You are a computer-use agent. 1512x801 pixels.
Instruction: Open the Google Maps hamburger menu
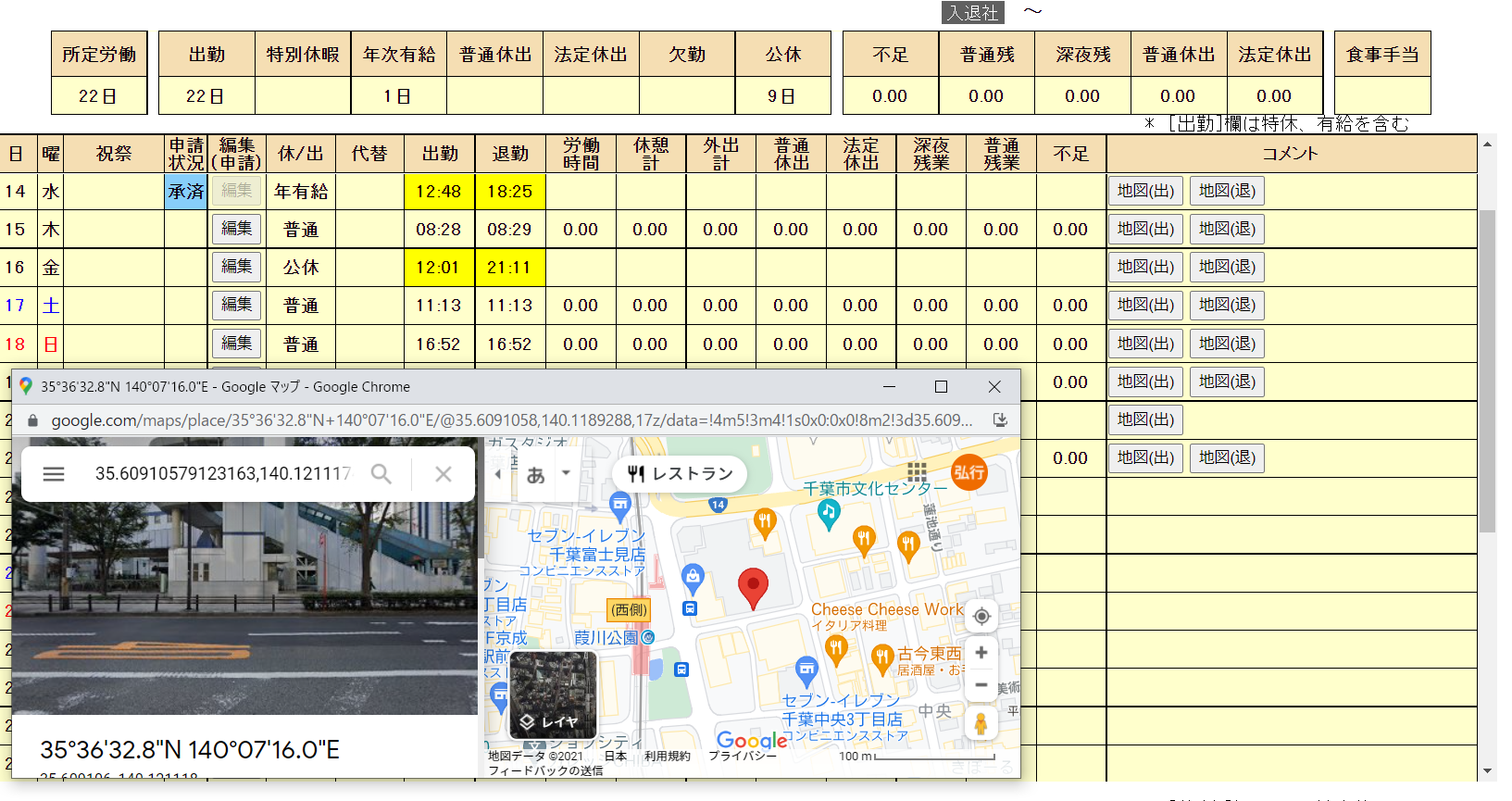54,474
